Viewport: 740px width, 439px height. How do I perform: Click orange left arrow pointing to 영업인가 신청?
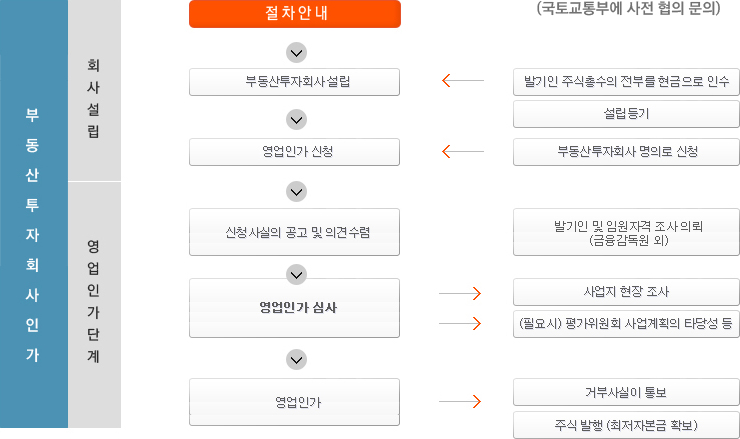[x=462, y=151]
